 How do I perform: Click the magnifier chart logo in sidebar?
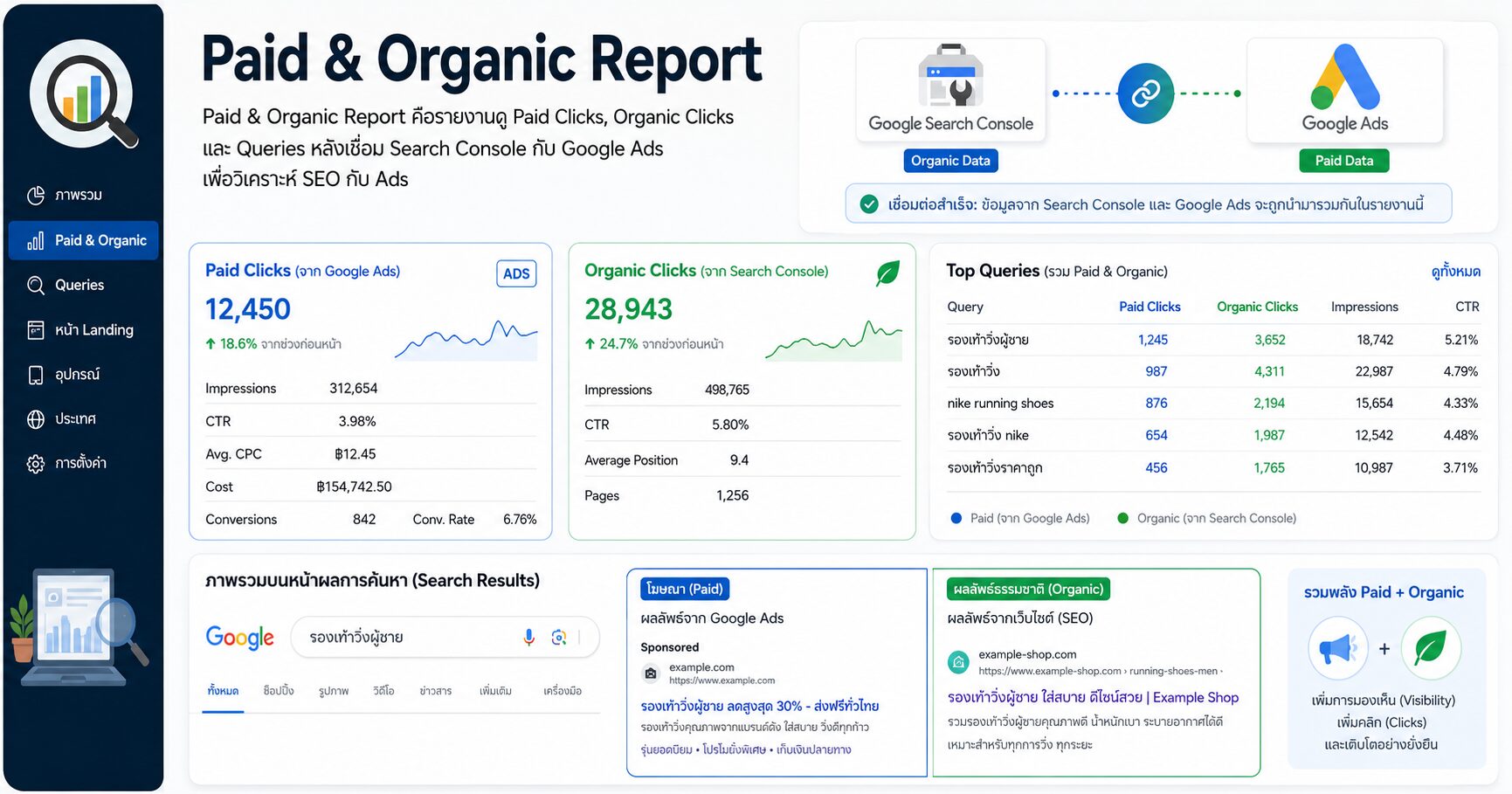pyautogui.click(x=84, y=95)
